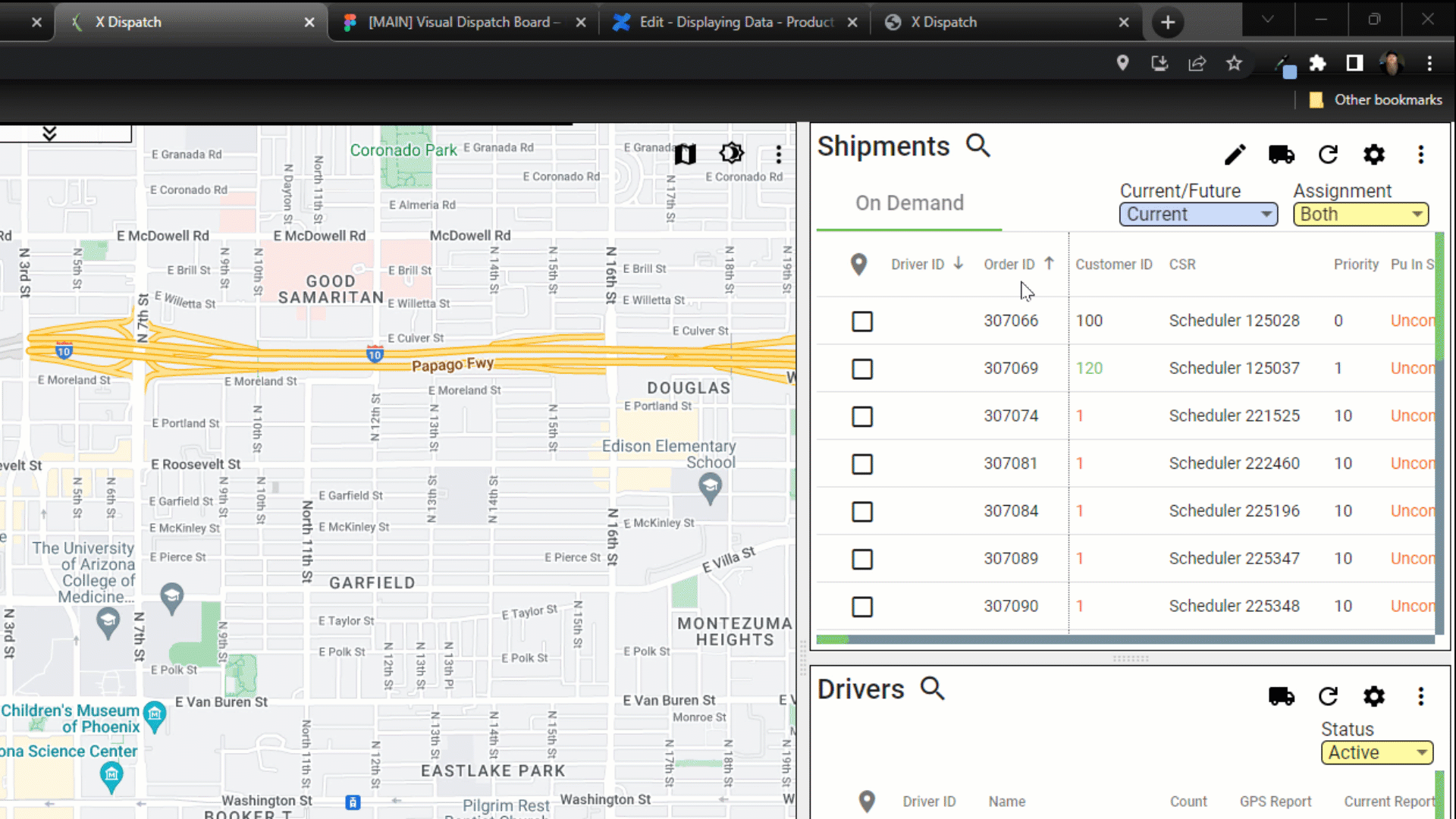
Task: Tick the checkbox for order 307090
Action: pyautogui.click(x=862, y=607)
